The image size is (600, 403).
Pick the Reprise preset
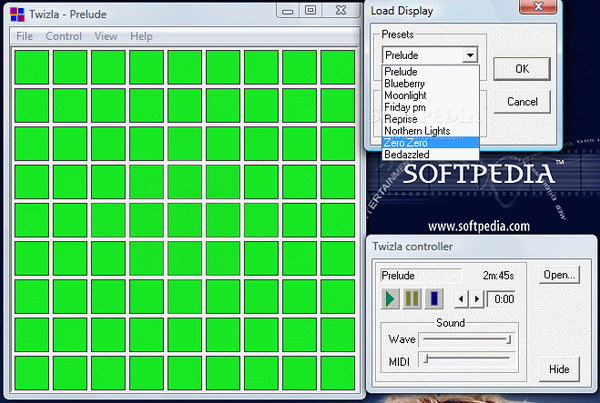click(x=430, y=119)
